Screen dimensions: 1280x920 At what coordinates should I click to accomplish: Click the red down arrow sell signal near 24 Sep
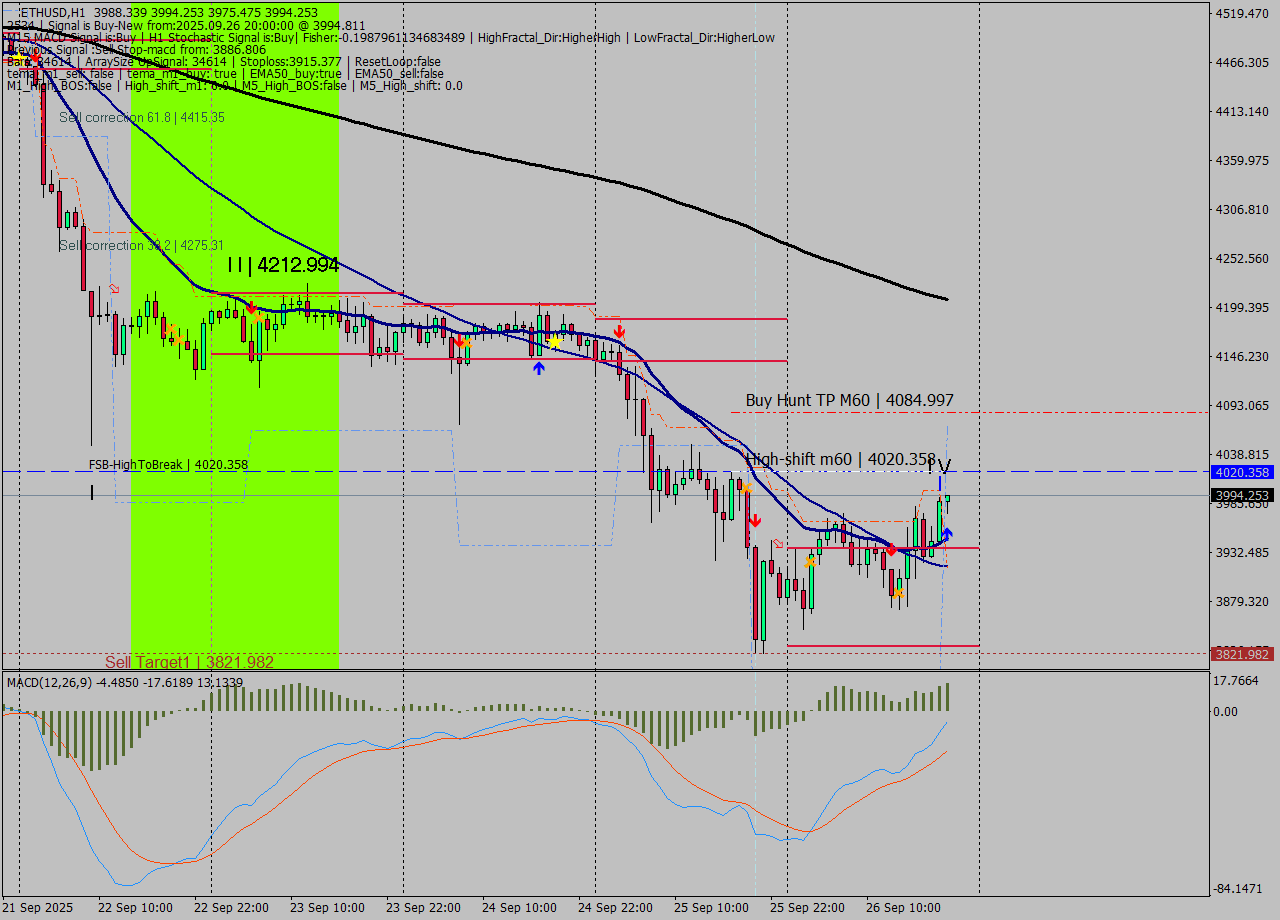tap(618, 329)
